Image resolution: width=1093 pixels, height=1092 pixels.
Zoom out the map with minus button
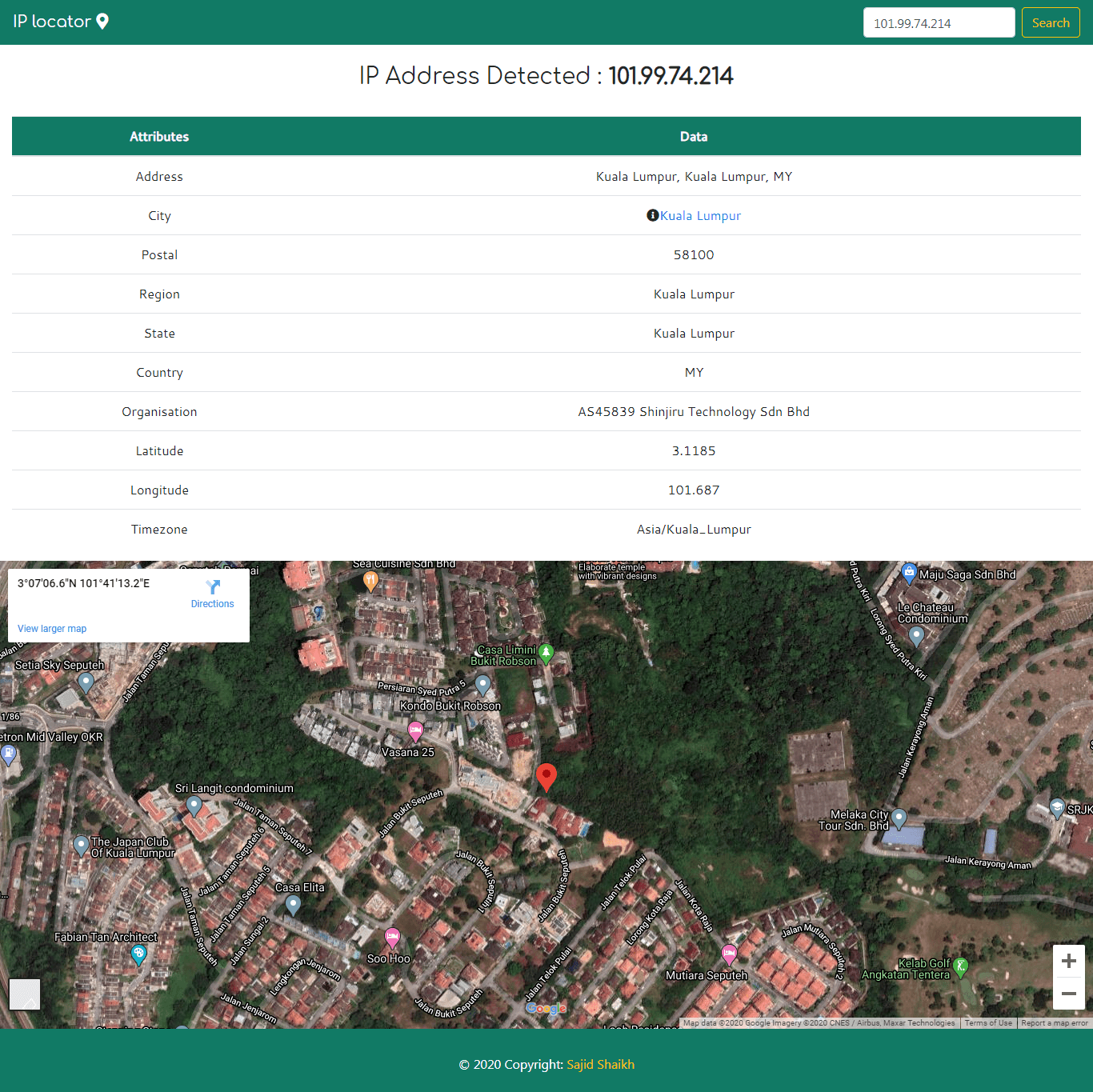coord(1068,994)
